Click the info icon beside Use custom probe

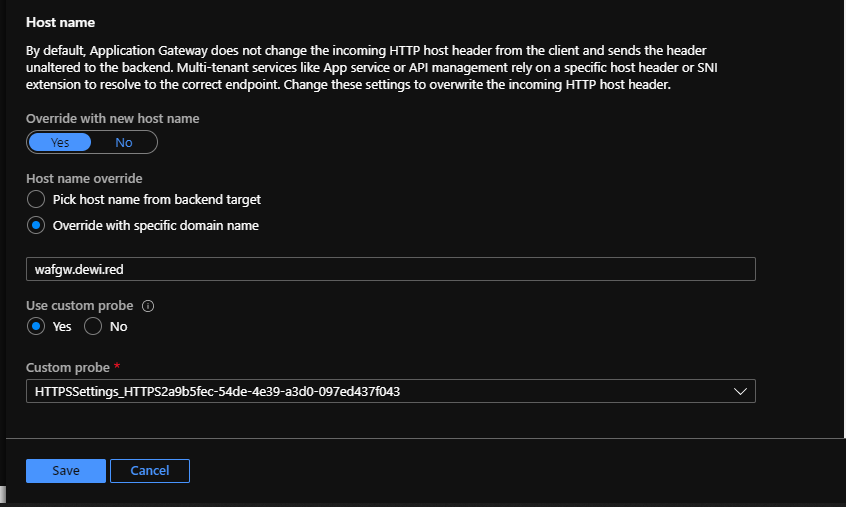148,306
